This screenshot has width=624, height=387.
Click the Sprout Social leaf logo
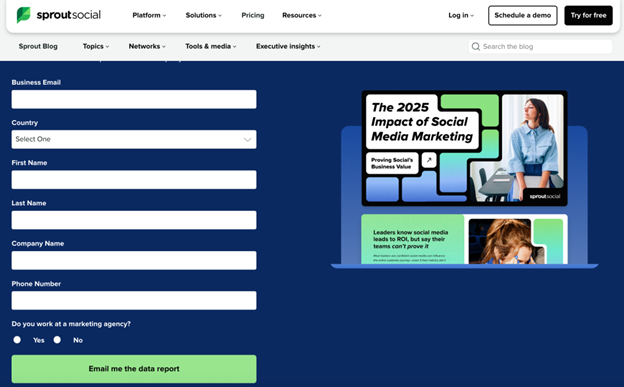point(23,15)
